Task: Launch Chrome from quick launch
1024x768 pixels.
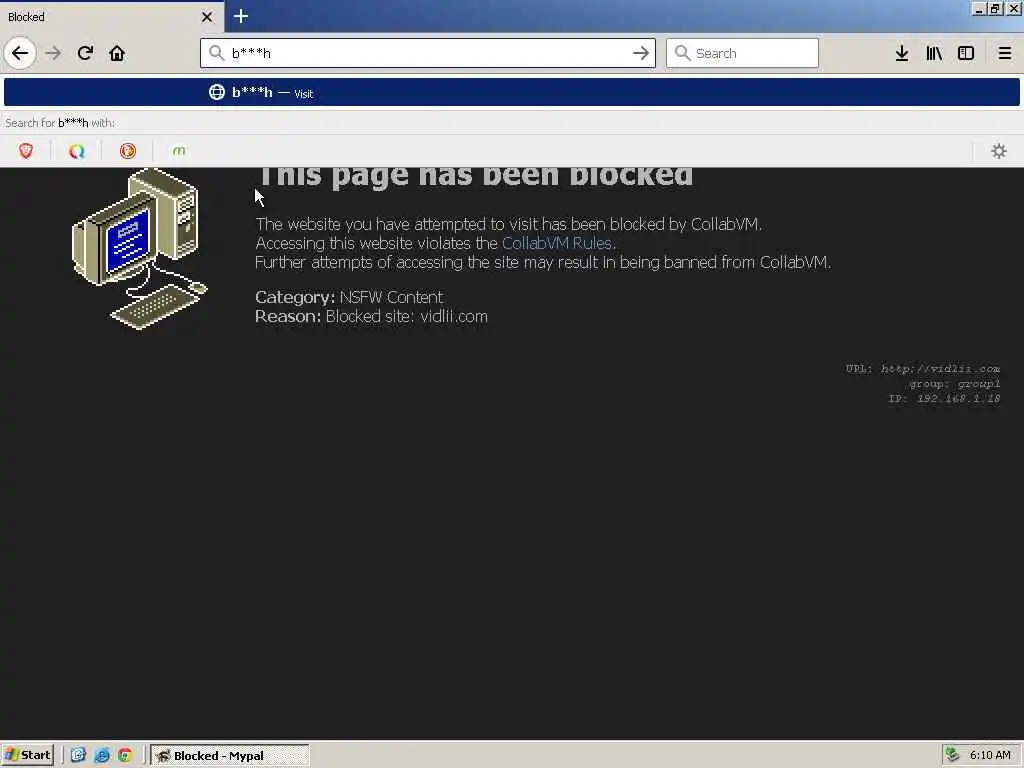Action: tap(125, 755)
